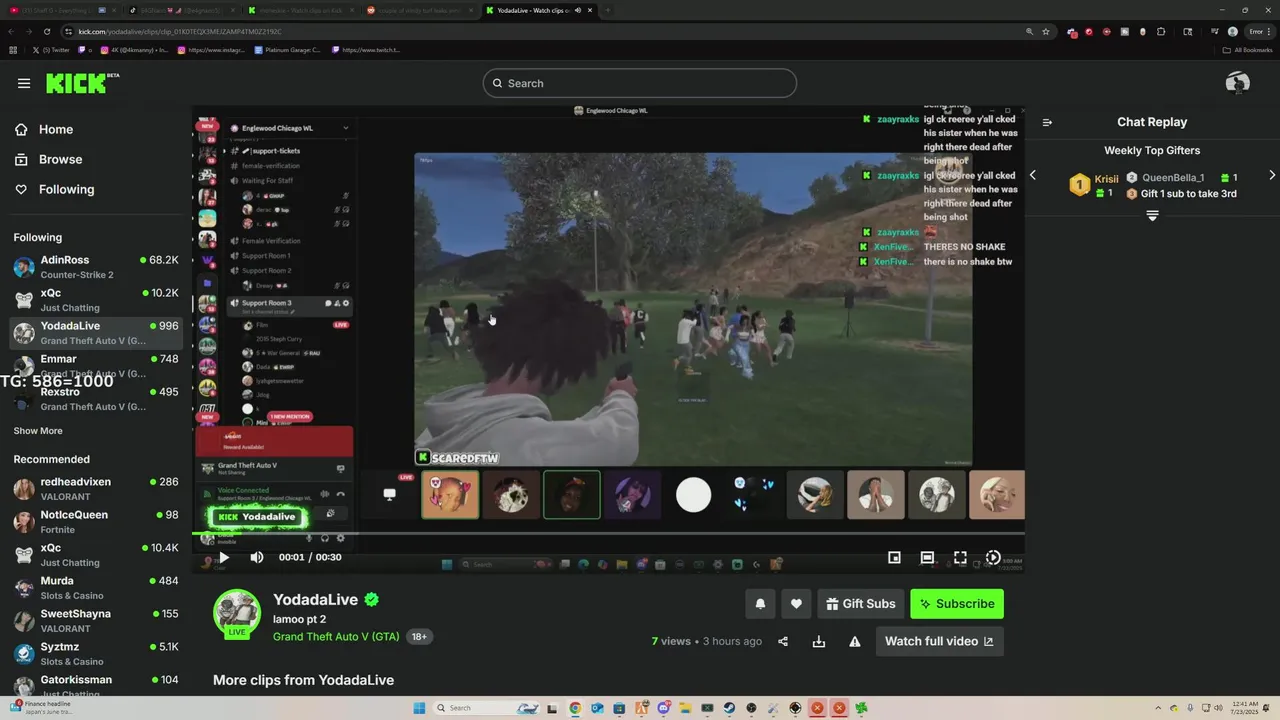This screenshot has height=720, width=1280.
Task: Switch to YodadaLive browser tab
Action: [538, 10]
